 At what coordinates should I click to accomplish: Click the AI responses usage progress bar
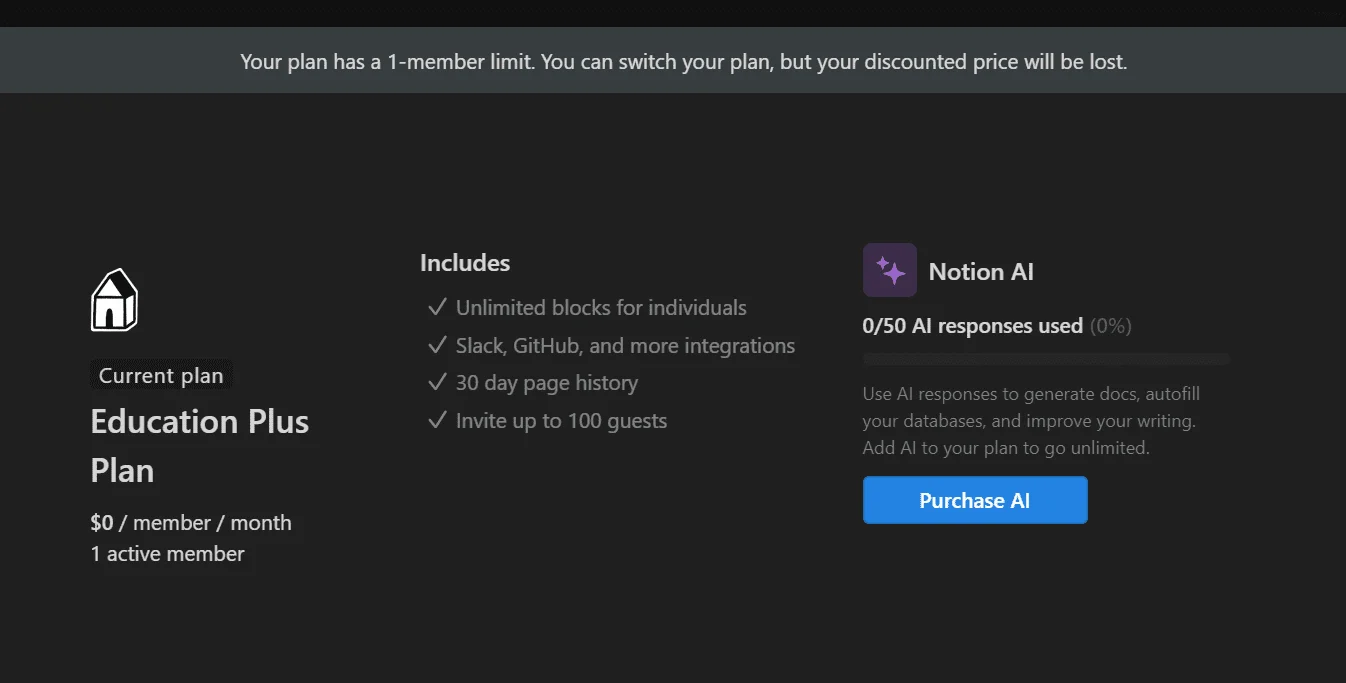click(1046, 359)
